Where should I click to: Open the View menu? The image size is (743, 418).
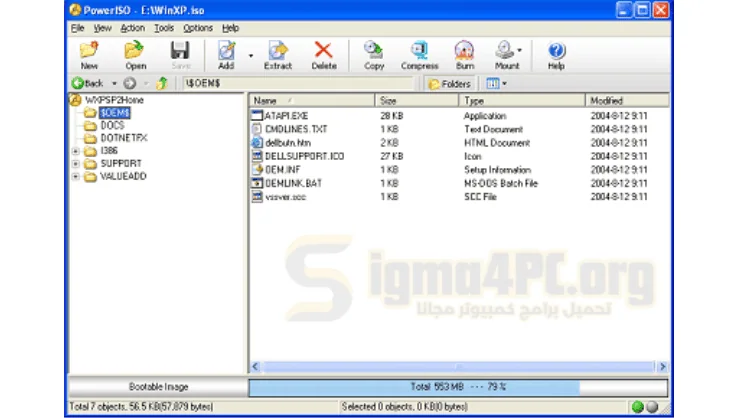pos(102,28)
